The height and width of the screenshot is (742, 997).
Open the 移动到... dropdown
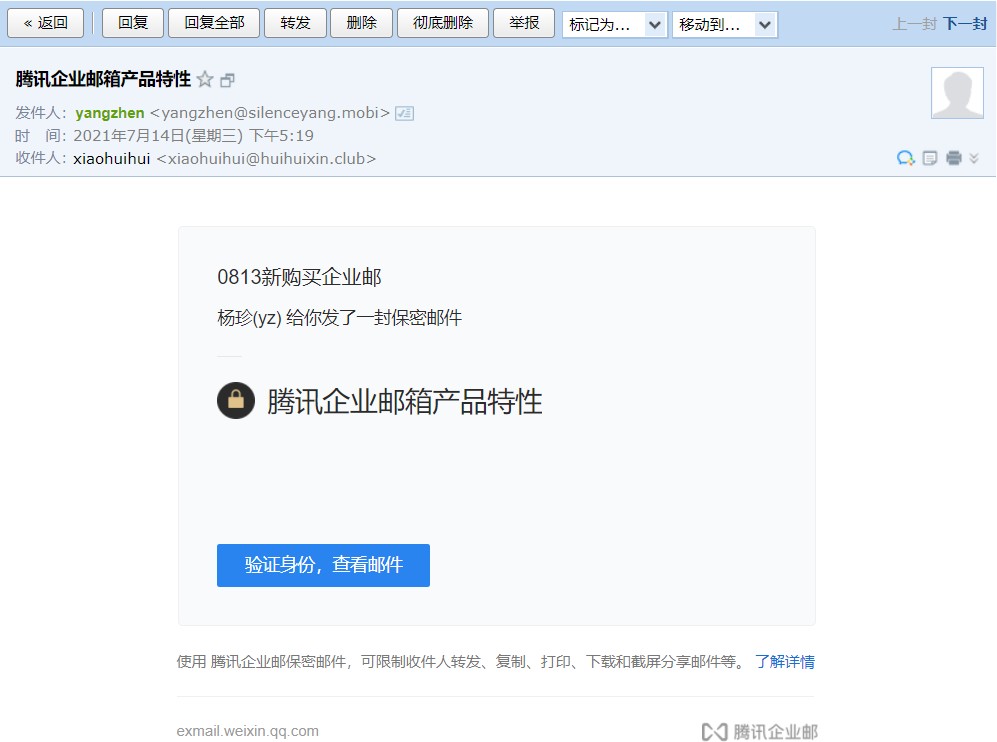pyautogui.click(x=725, y=25)
